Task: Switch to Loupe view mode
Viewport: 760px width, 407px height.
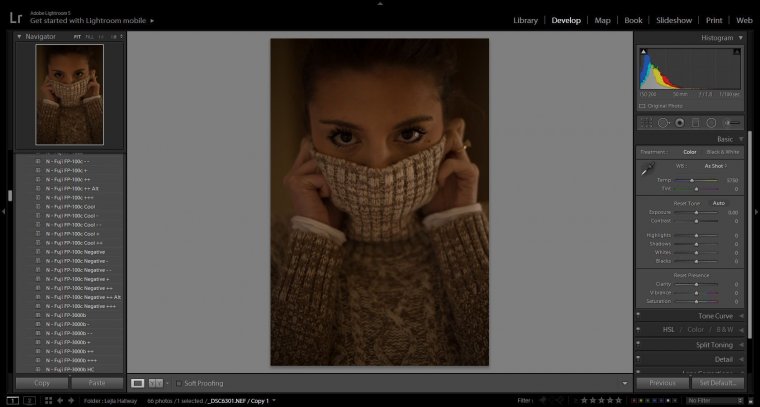Action: pos(138,383)
